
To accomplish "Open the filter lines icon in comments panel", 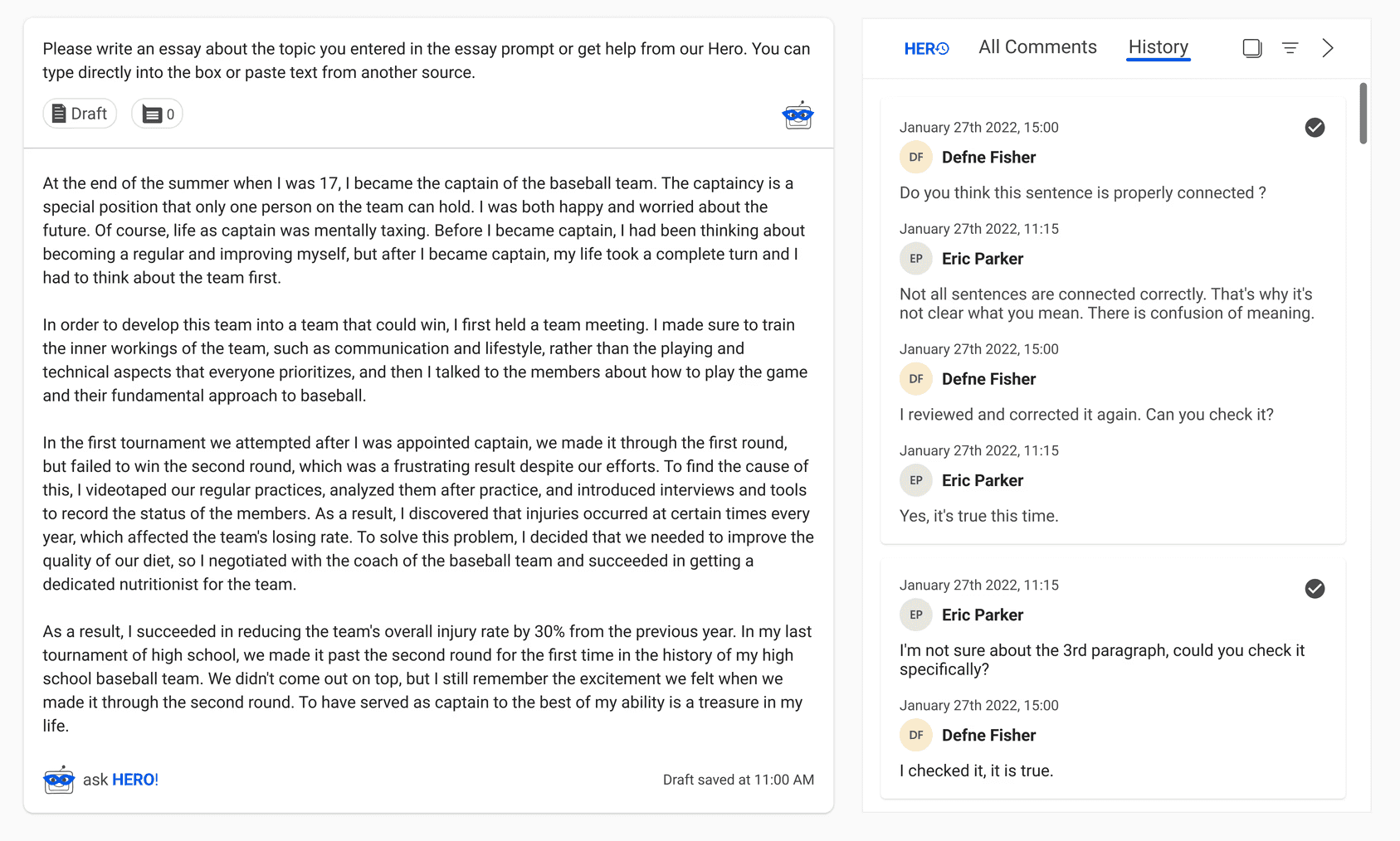I will click(x=1290, y=48).
